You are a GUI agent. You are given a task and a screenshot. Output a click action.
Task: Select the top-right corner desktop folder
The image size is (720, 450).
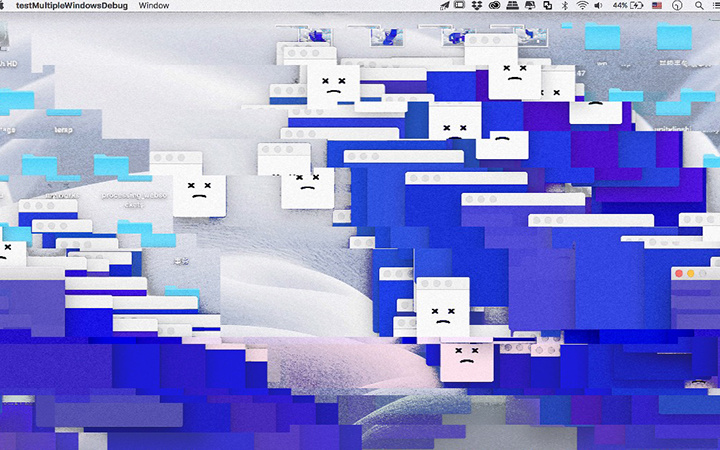tap(674, 36)
